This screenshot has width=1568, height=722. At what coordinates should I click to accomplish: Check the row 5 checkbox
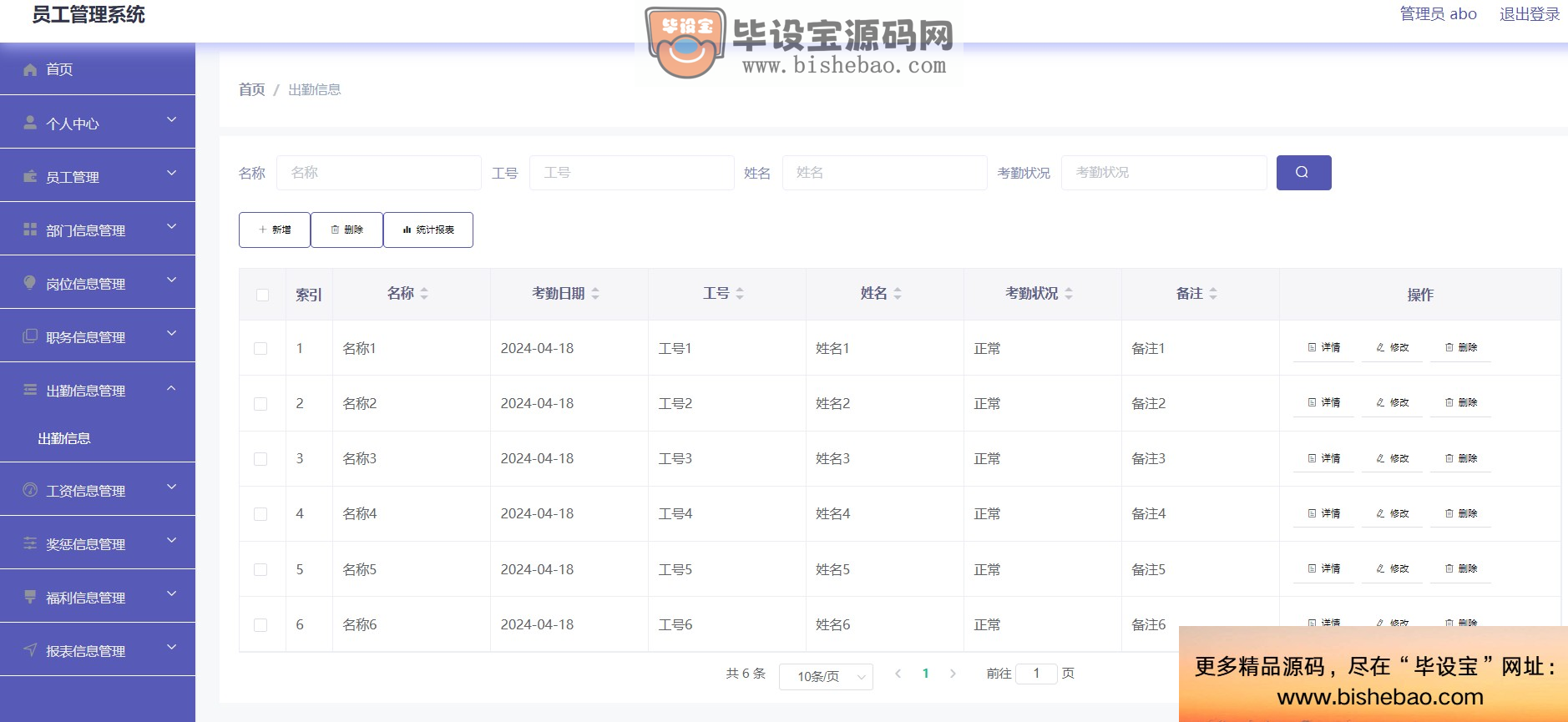click(x=260, y=569)
